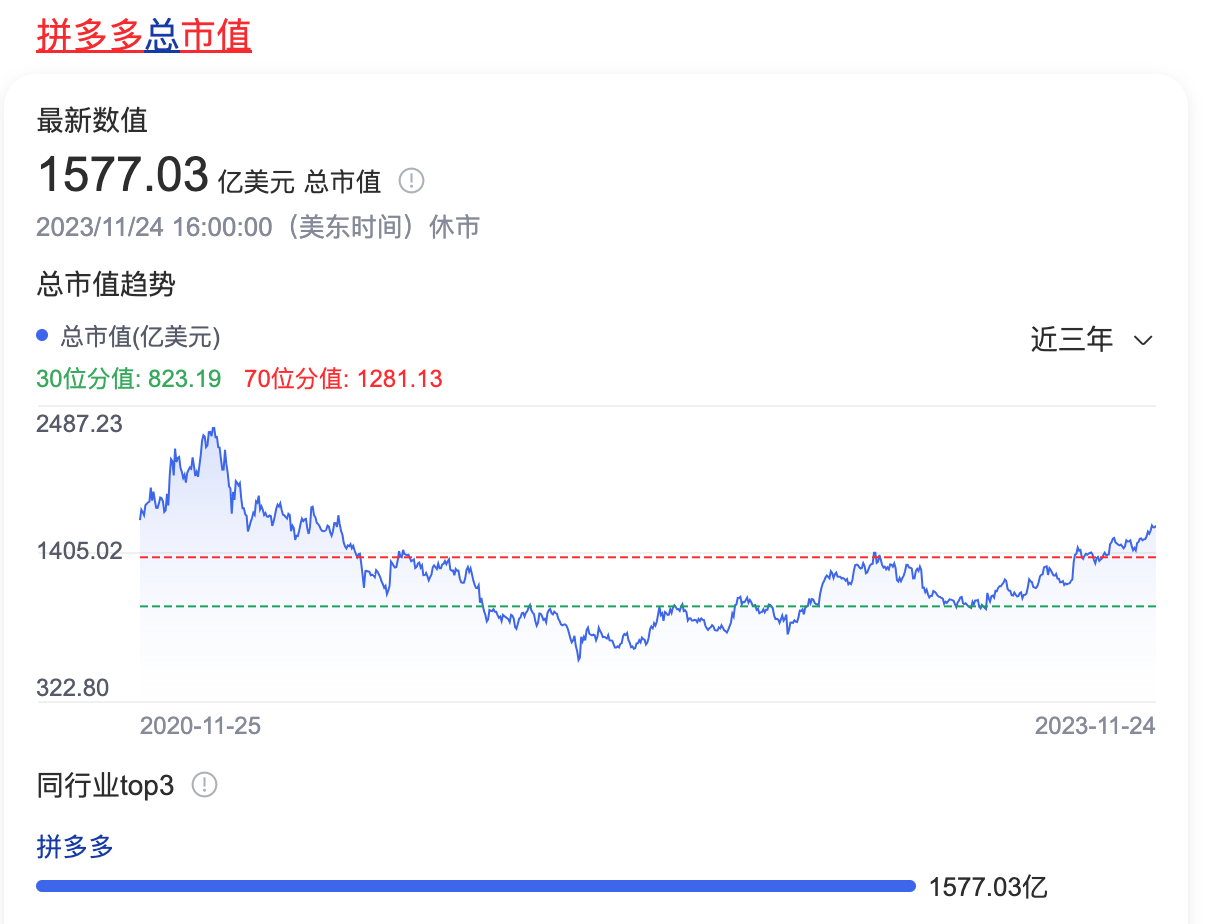Click the green dashed 30th percentile line
Image resolution: width=1218 pixels, height=924 pixels.
point(648,606)
